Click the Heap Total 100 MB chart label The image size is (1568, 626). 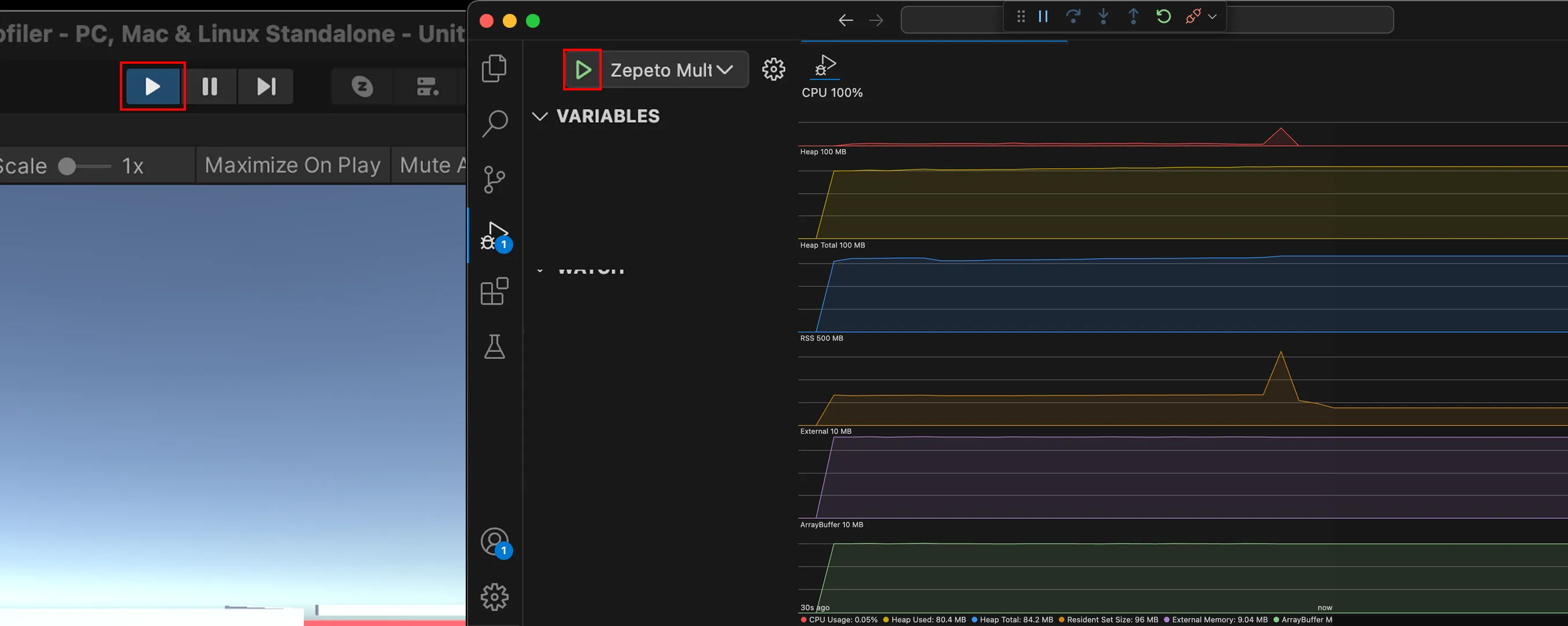[832, 245]
